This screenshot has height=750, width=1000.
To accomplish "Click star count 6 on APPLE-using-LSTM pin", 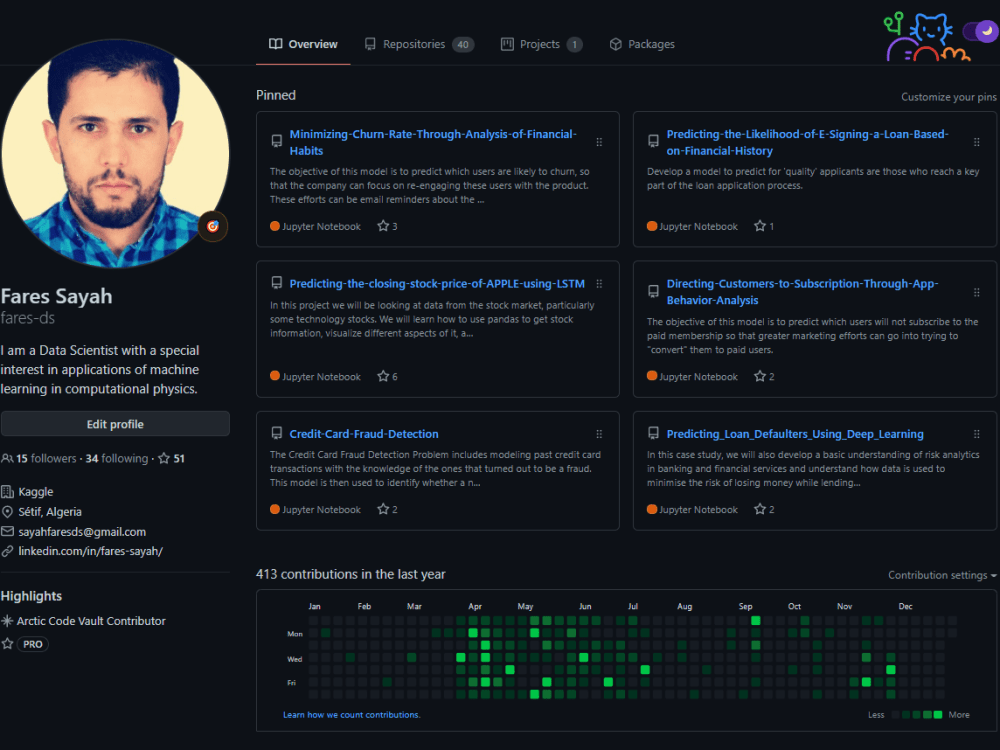I will pos(387,376).
